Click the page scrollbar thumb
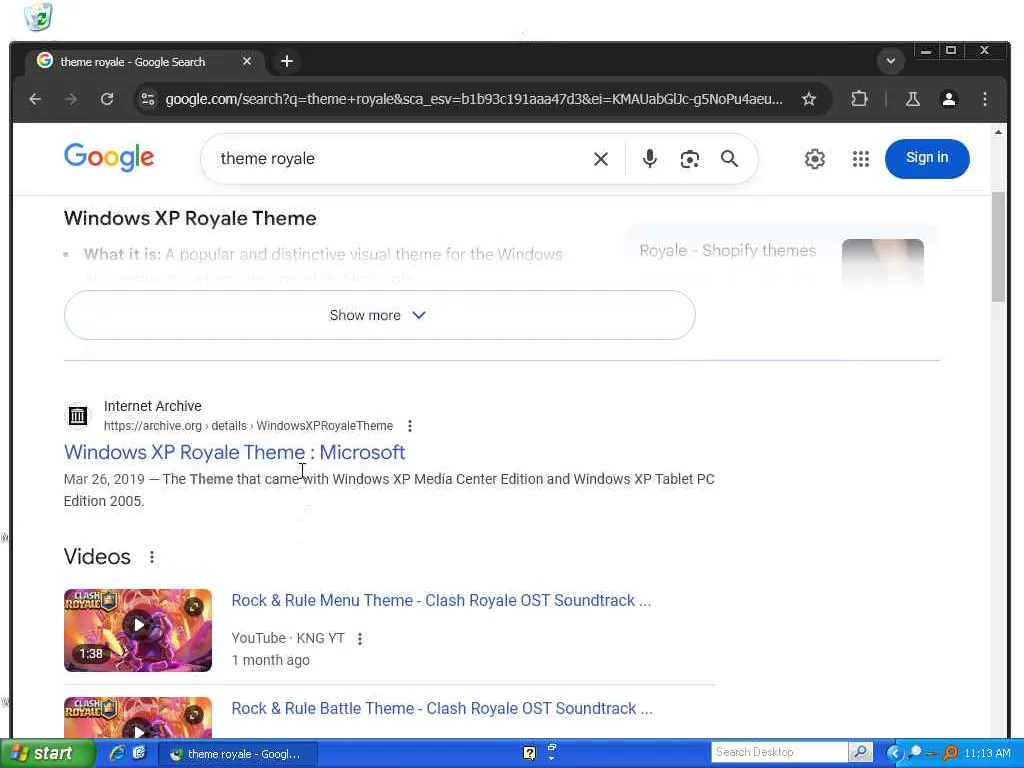 pos(998,247)
